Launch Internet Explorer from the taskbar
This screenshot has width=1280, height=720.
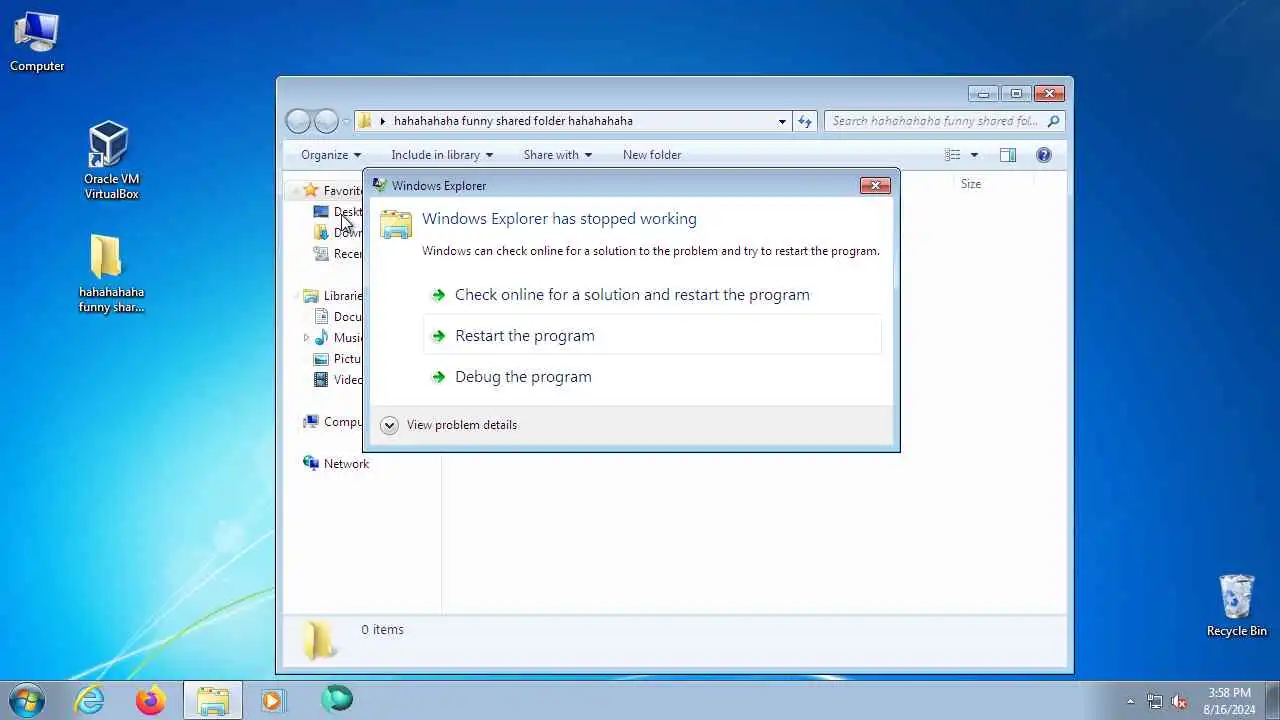tap(90, 700)
